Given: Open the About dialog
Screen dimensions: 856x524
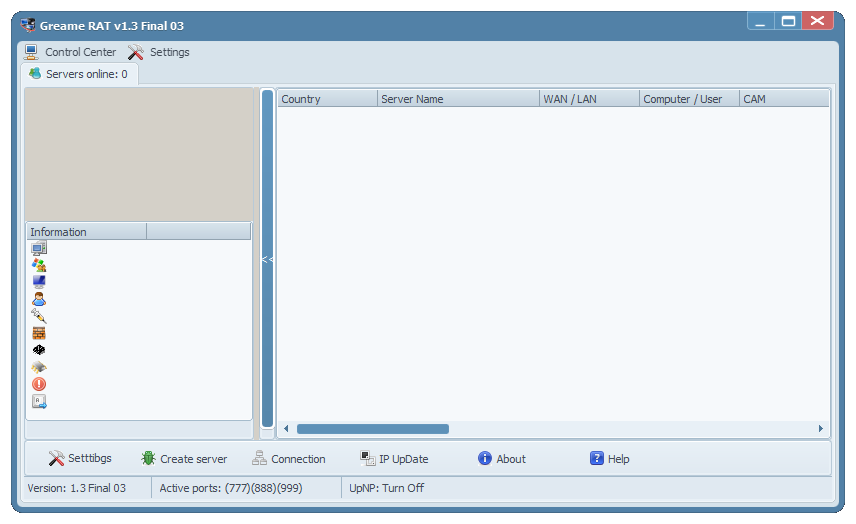Looking at the screenshot, I should pyautogui.click(x=501, y=459).
